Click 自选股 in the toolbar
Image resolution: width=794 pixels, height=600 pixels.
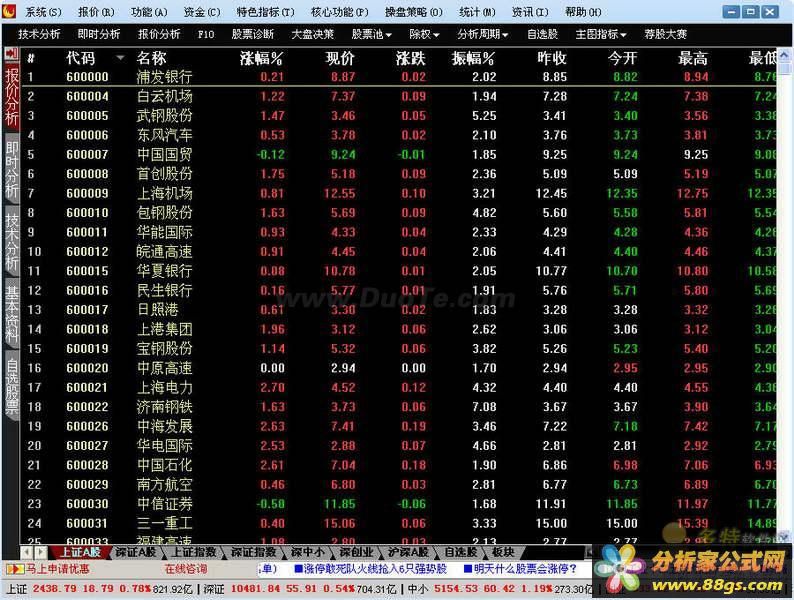pos(542,34)
